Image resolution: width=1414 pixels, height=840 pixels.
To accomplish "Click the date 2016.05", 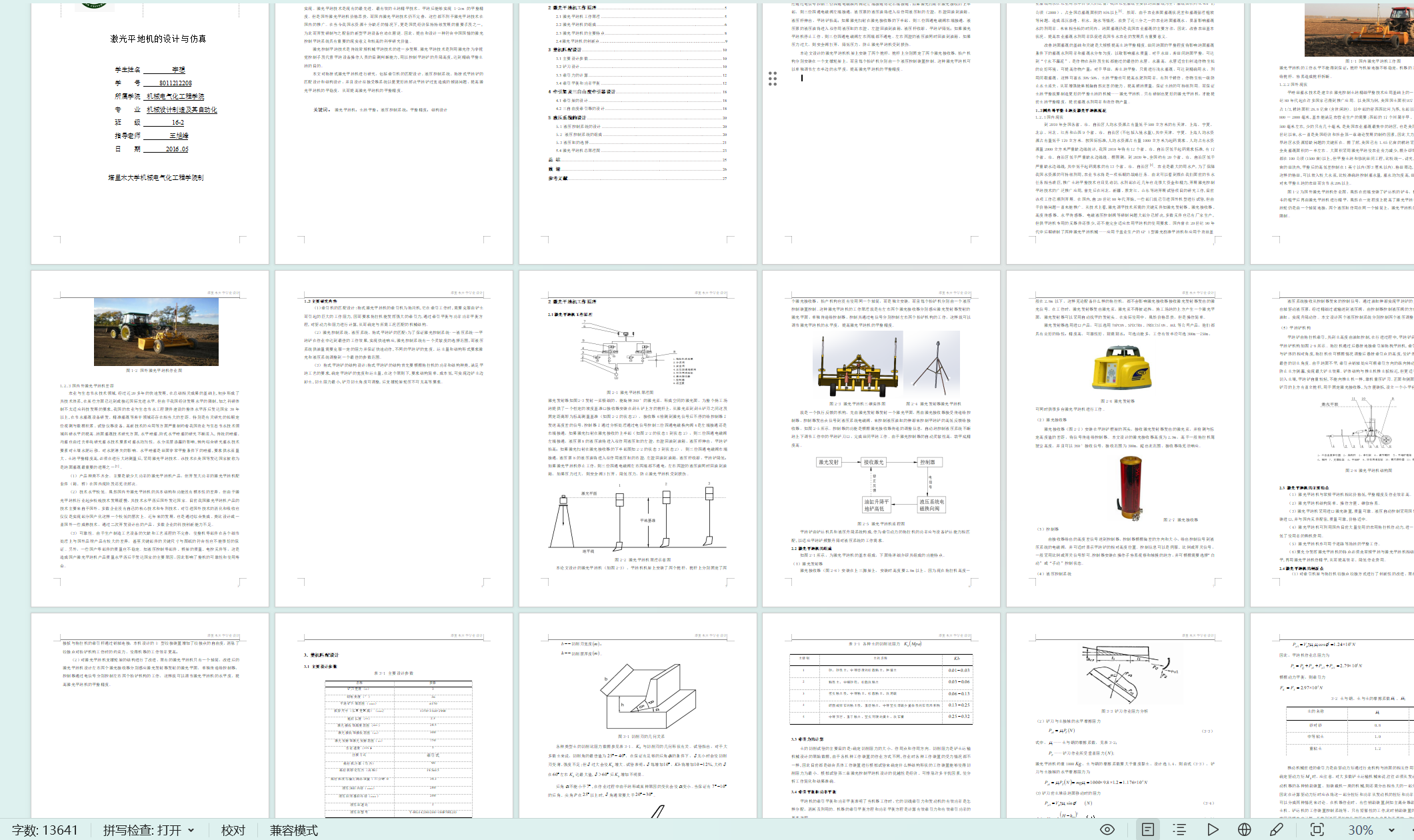I will 177,149.
